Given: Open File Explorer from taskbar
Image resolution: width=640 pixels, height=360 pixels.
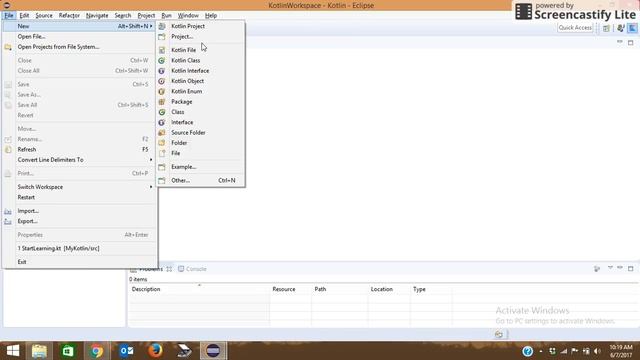Looking at the screenshot, I should pos(39,351).
